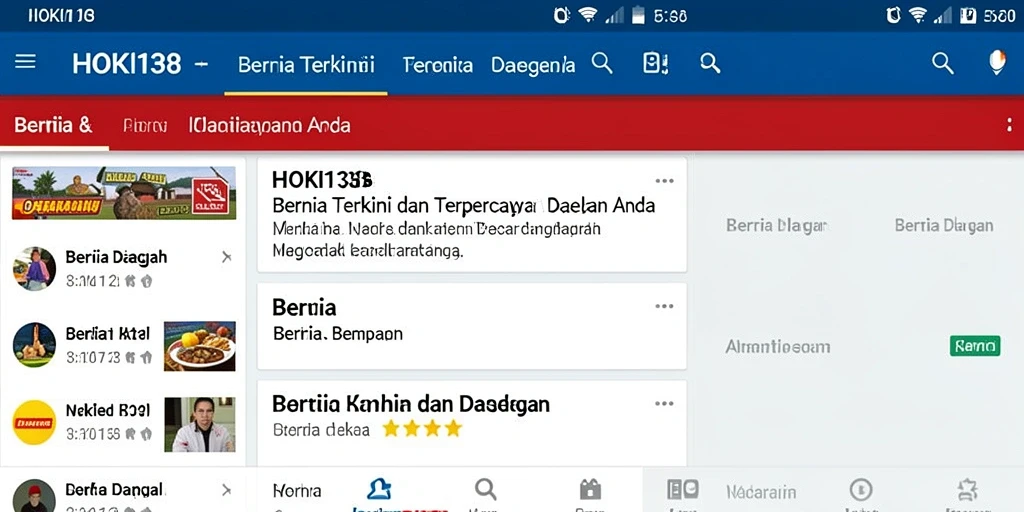Dismiss the Berfia Dangal list item

tap(227, 490)
